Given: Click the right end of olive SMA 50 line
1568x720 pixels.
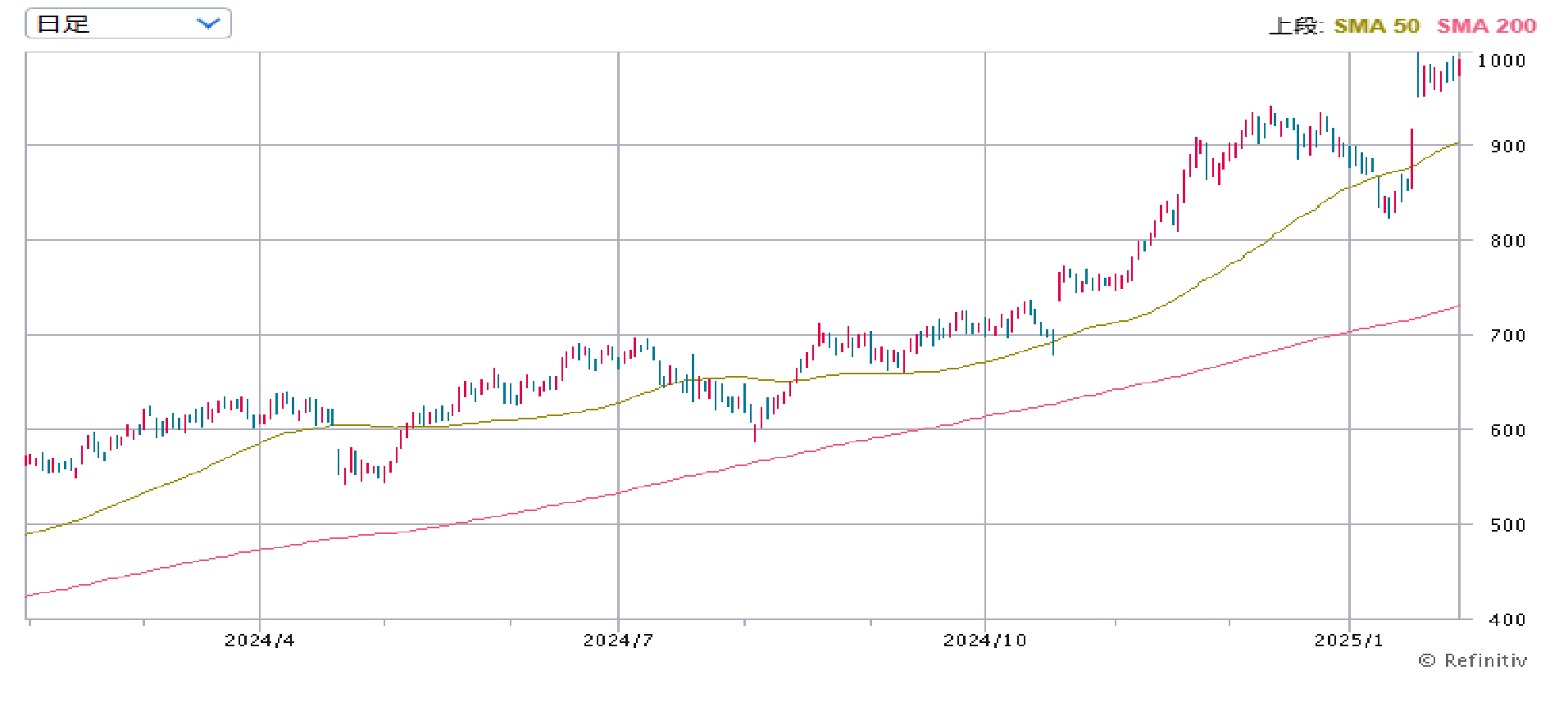Looking at the screenshot, I should (1457, 143).
